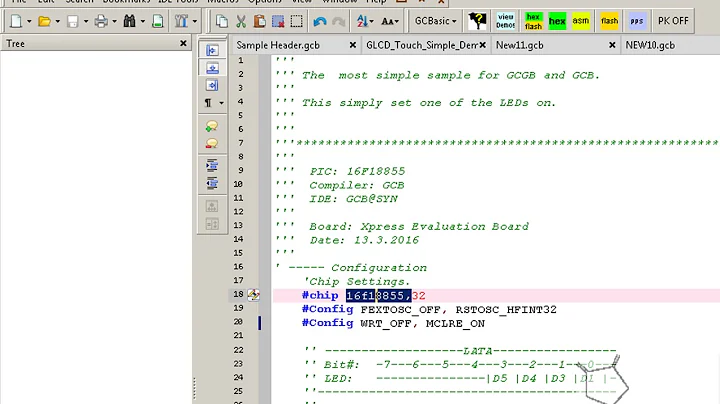Close the Sample Header.gcb tab
The width and height of the screenshot is (720, 404).
coord(353,45)
